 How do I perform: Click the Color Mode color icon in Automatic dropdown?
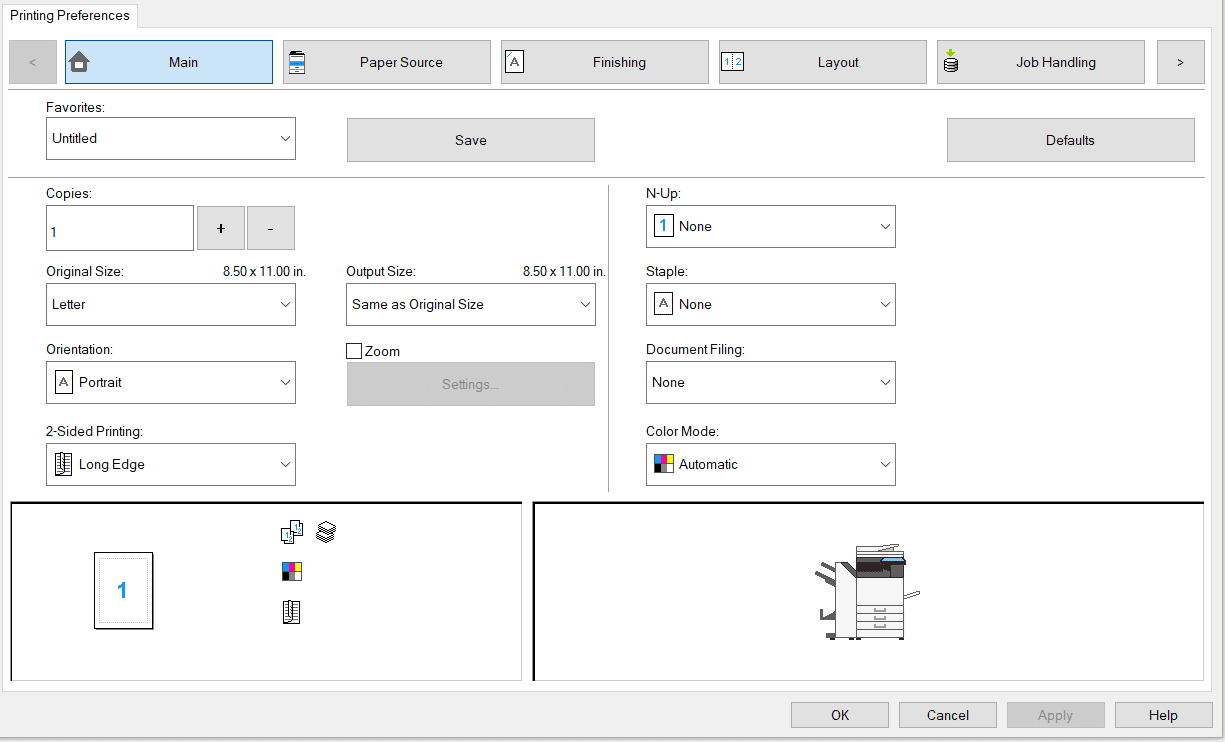click(x=664, y=464)
